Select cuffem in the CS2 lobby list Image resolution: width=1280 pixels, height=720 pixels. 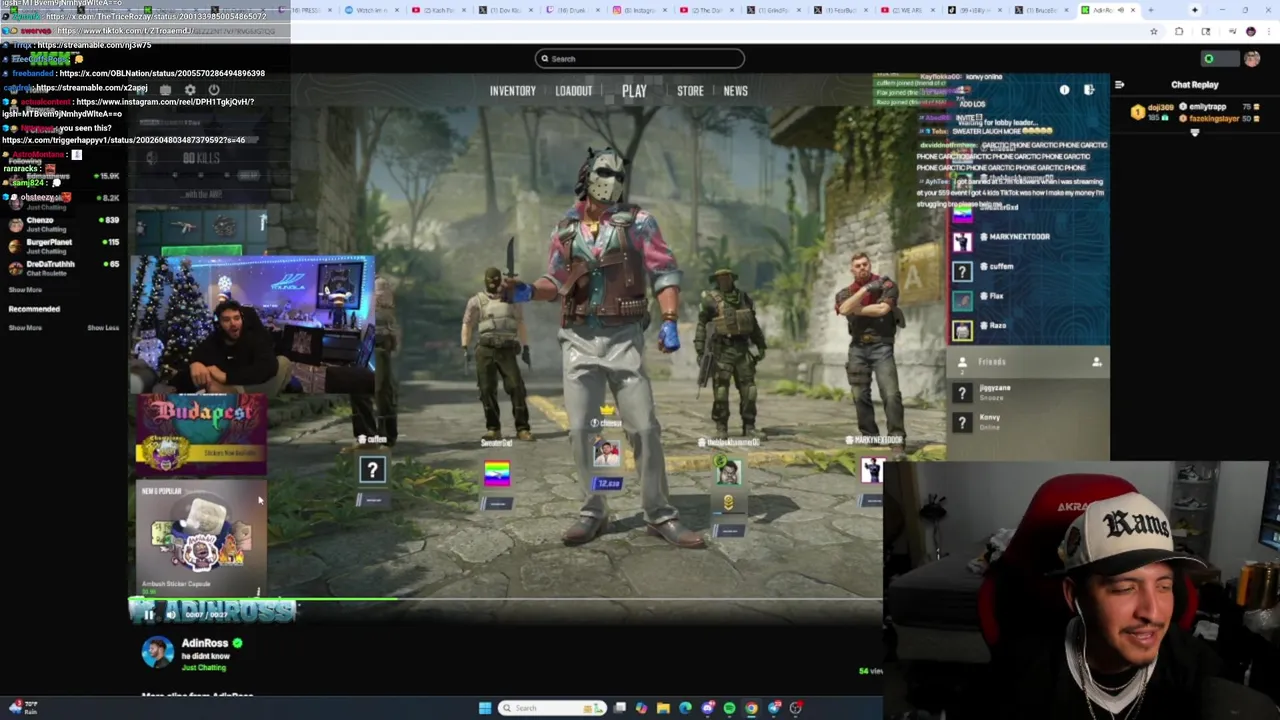(x=1028, y=270)
